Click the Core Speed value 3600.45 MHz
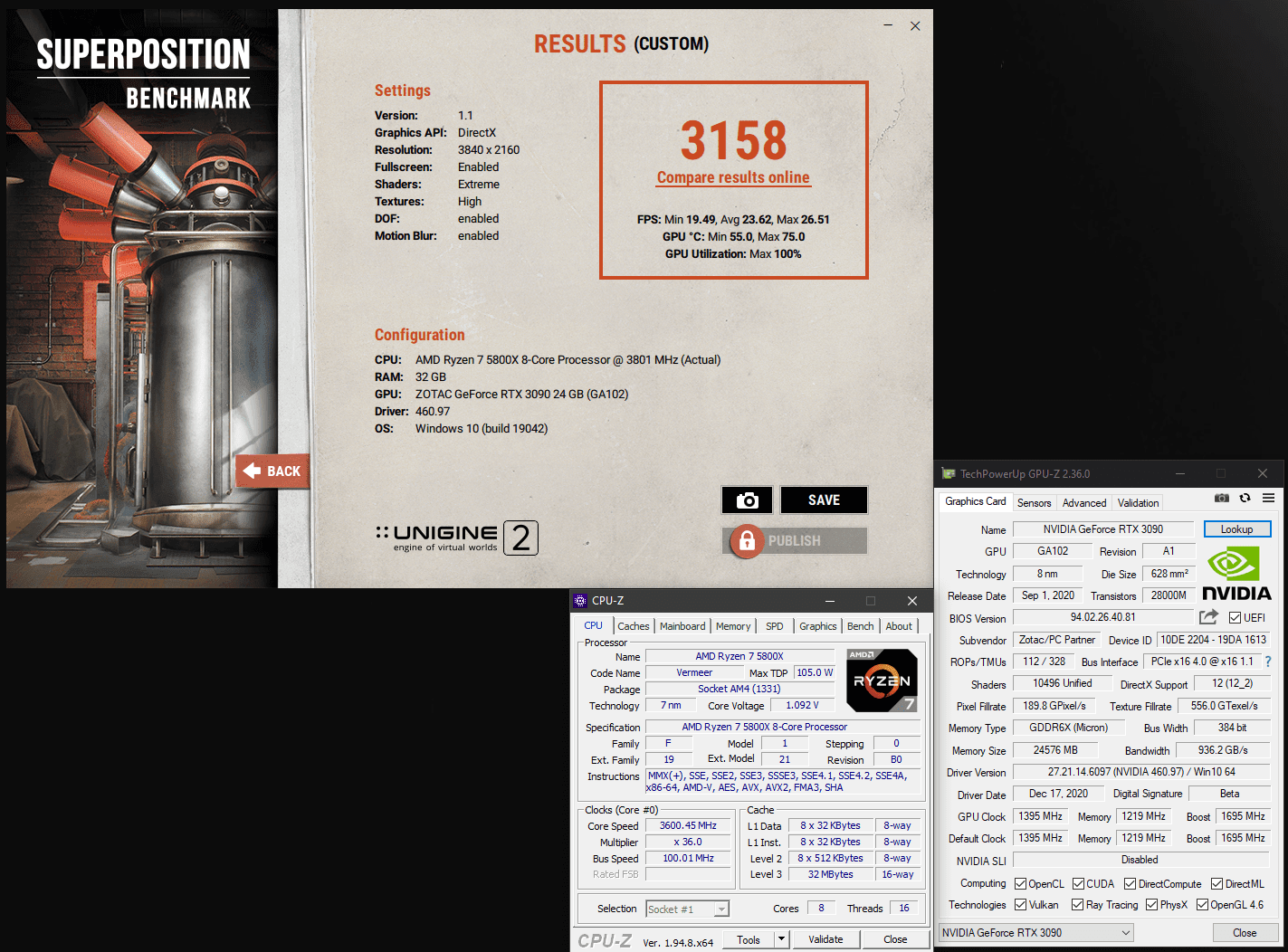1288x952 pixels. [x=688, y=825]
